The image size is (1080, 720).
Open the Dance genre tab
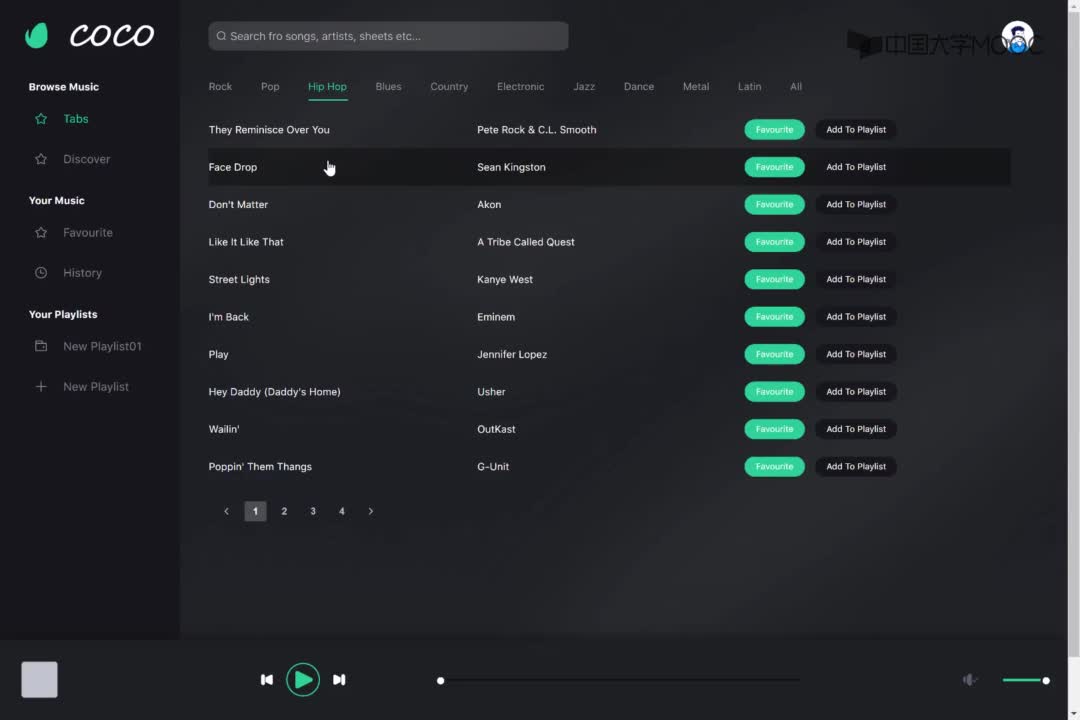pos(638,87)
